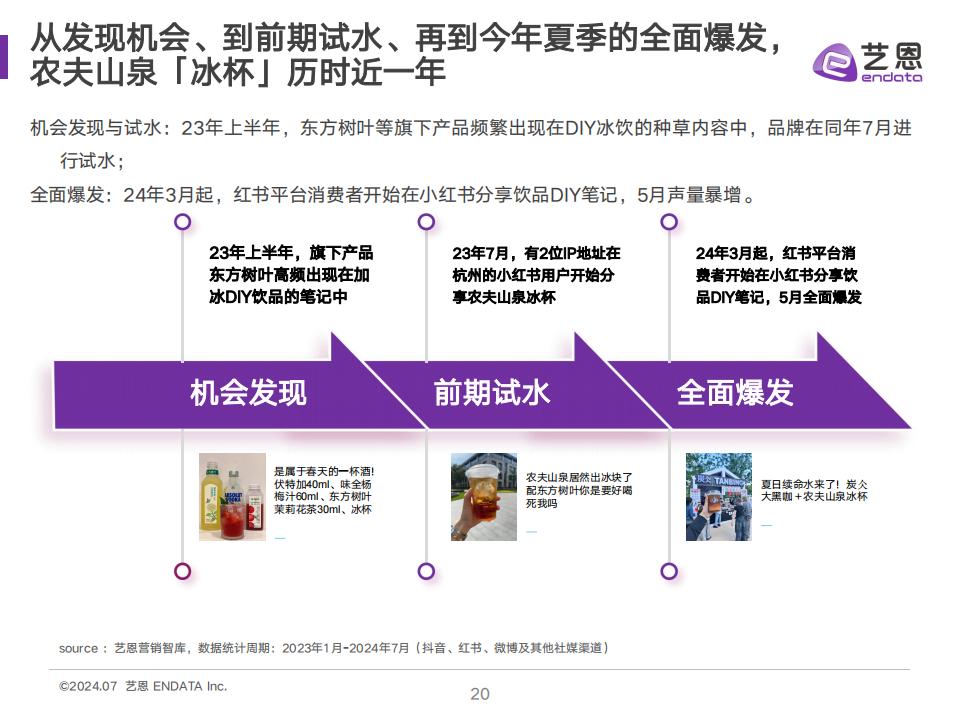Select the slide title starting 从发现机会

407,55
